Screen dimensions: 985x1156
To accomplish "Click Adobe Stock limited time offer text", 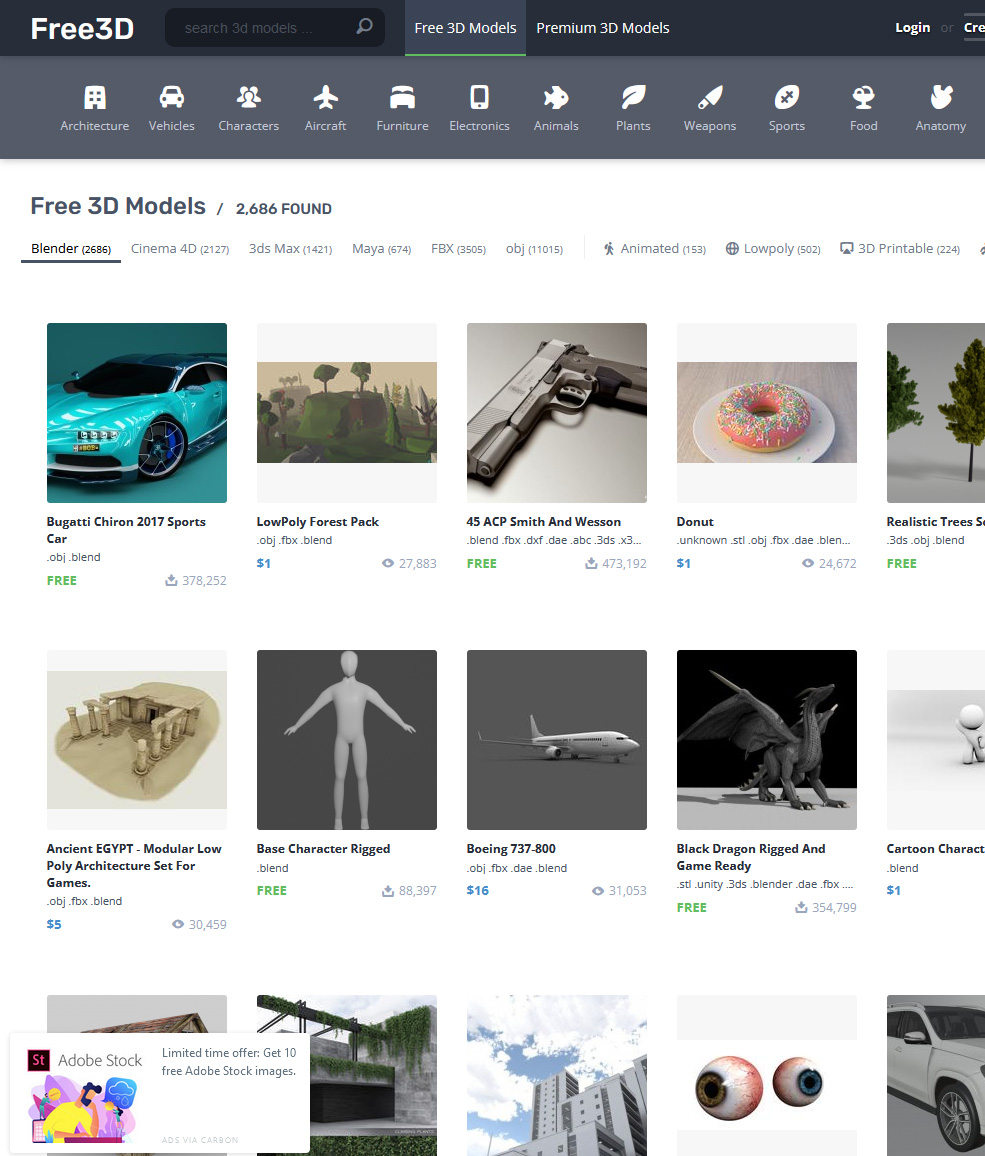I will click(229, 1062).
